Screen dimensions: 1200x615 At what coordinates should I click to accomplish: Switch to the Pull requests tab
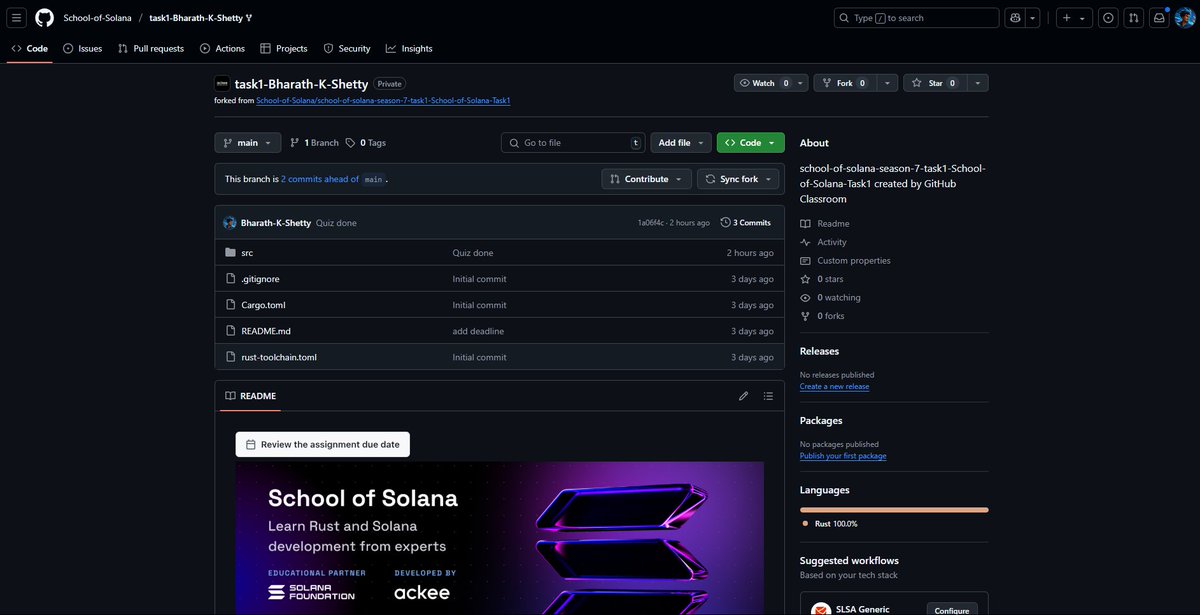[150, 48]
